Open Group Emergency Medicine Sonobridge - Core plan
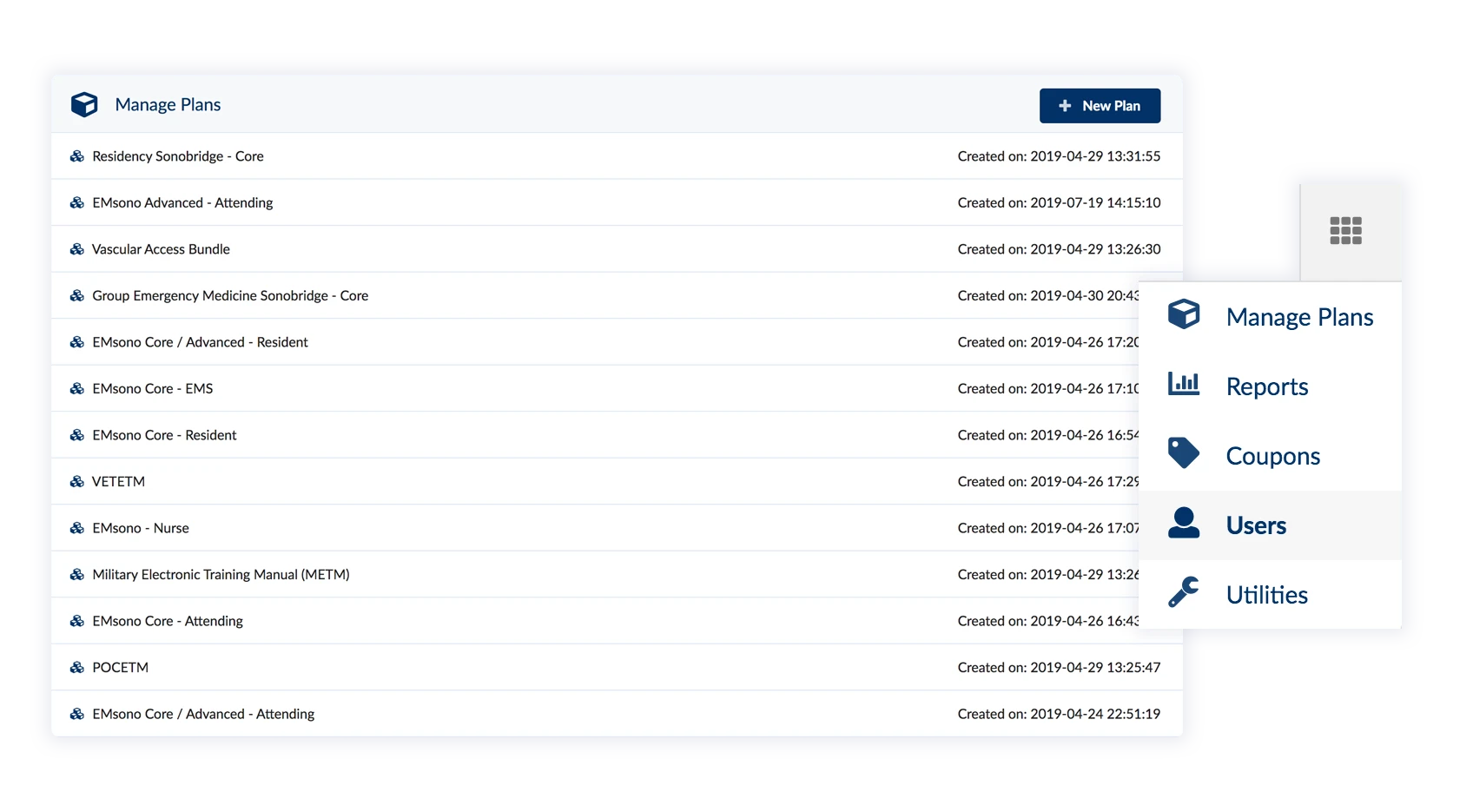Image resolution: width=1473 pixels, height=812 pixels. coord(230,296)
